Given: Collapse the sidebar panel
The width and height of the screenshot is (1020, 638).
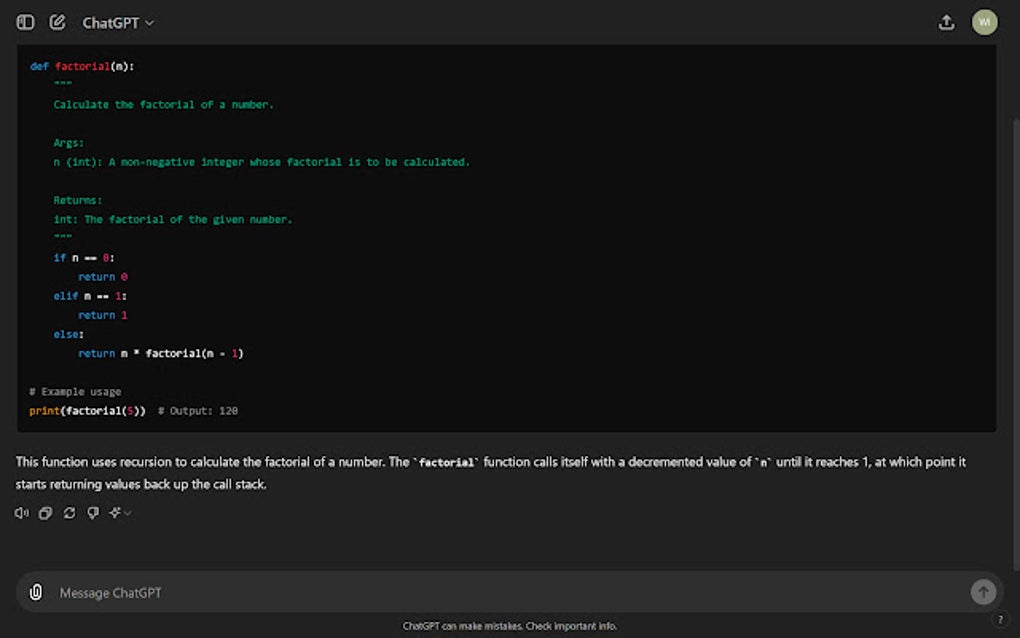Looking at the screenshot, I should click(24, 21).
